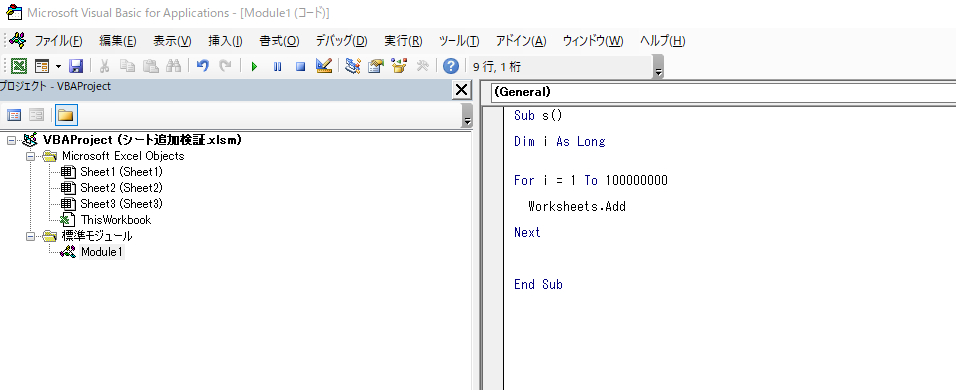The width and height of the screenshot is (956, 390).
Task: Open the Object Browser icon
Action: (399, 66)
